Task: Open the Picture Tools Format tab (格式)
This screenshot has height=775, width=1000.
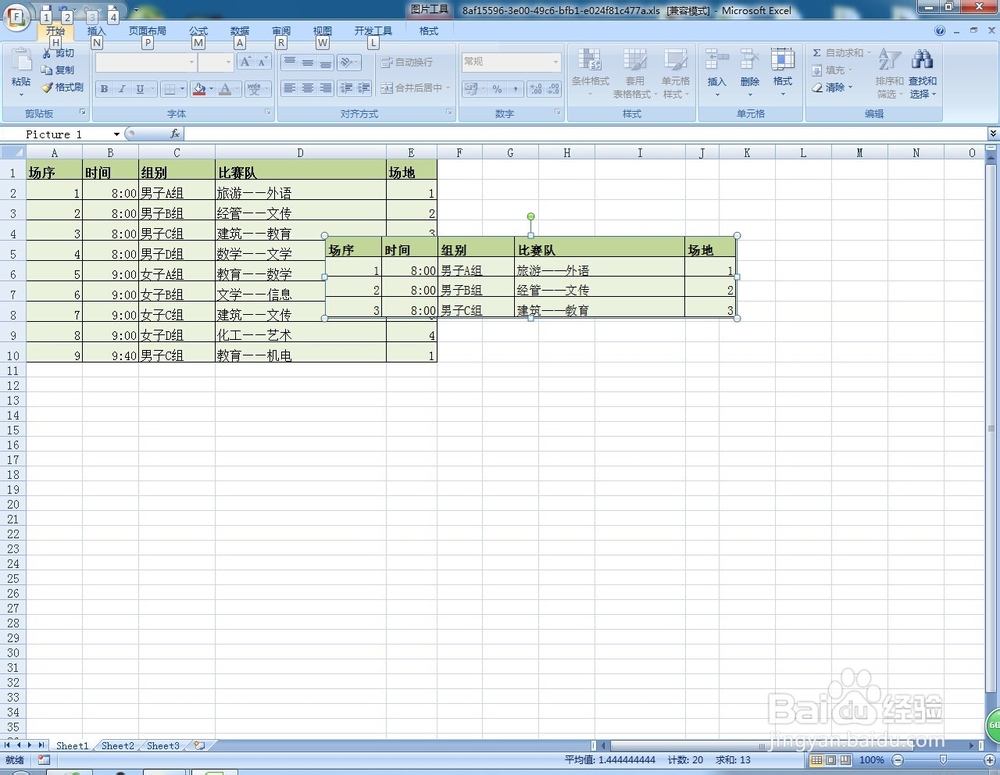Action: [x=429, y=31]
